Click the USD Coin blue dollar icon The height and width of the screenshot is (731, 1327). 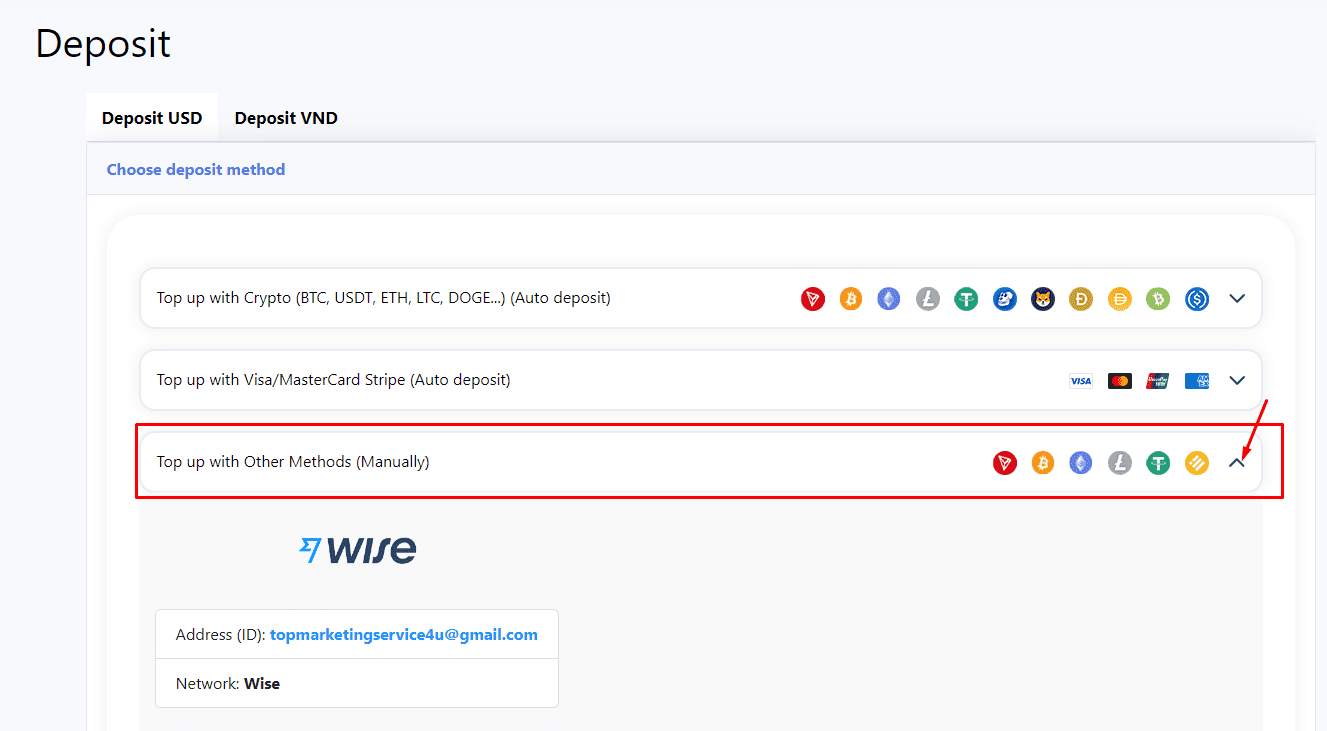coord(1197,298)
